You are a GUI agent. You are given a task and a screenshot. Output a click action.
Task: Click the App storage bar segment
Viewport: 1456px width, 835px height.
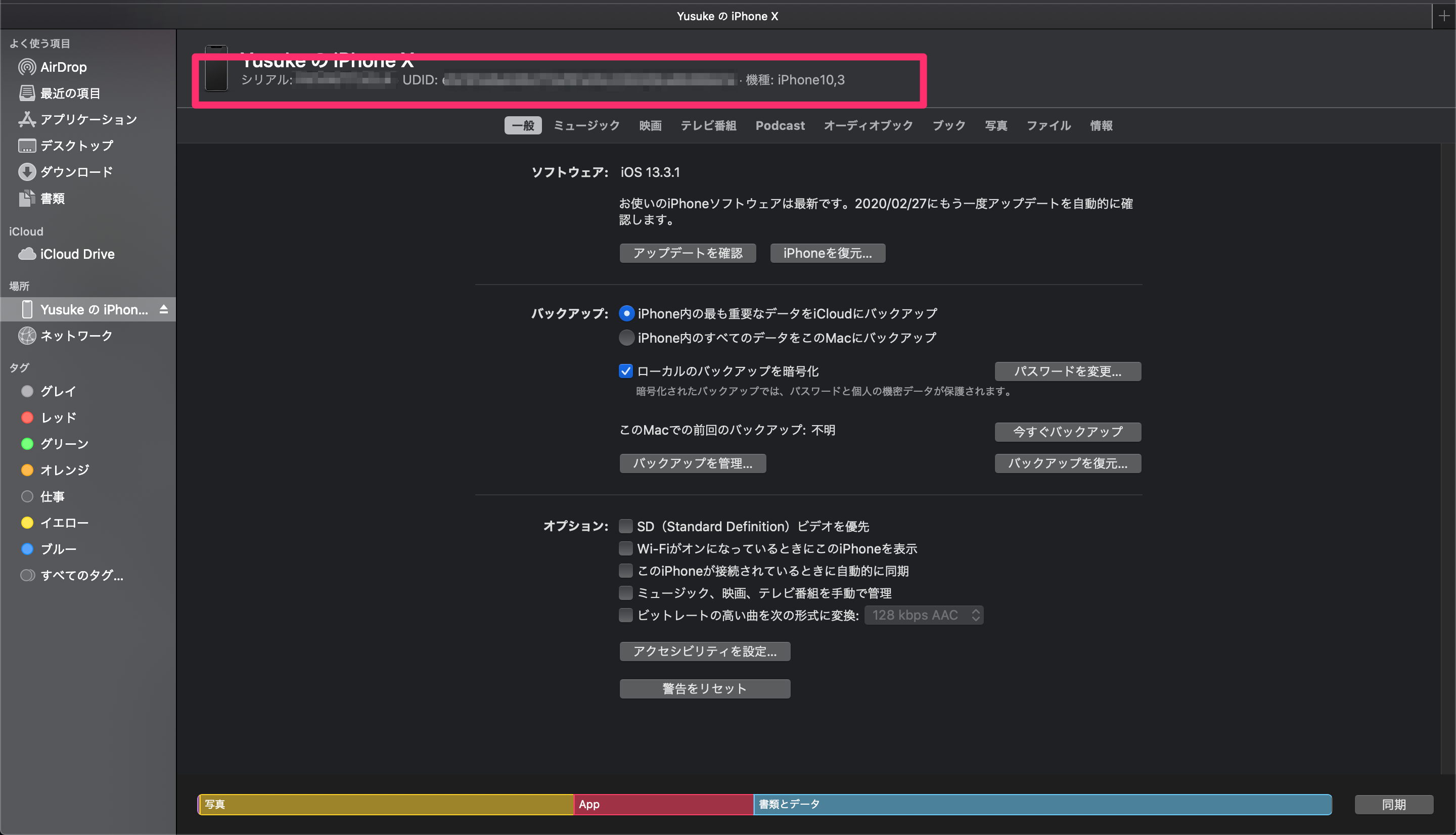point(663,805)
